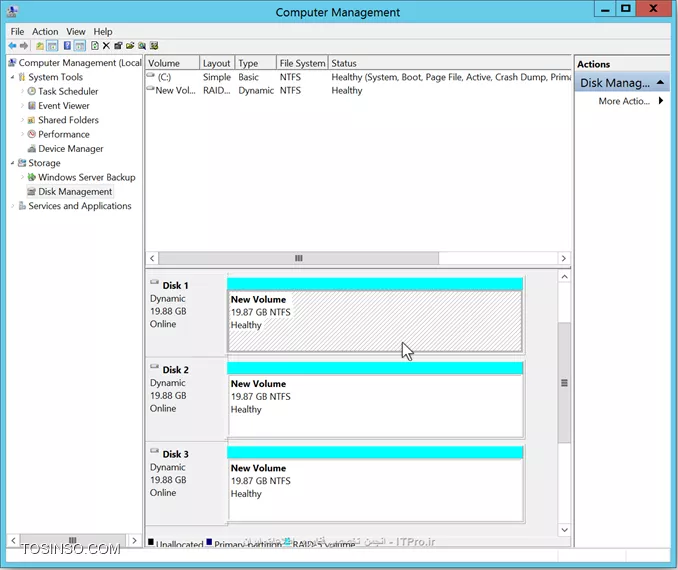Click the Services and Applications icon
678x570 pixels.
pos(22,206)
